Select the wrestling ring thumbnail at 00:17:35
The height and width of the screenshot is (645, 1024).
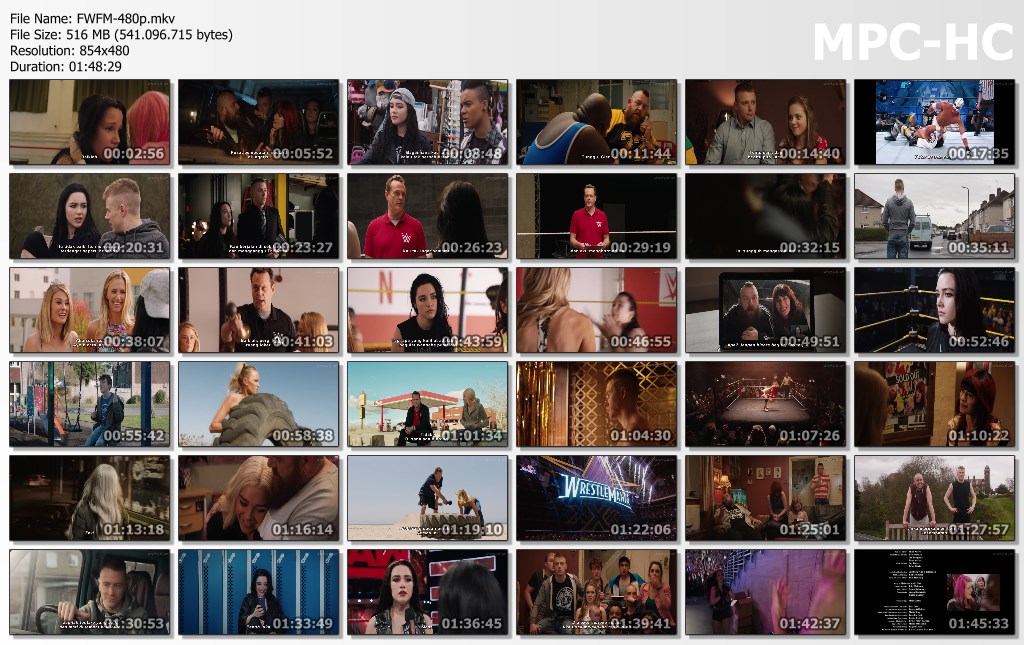935,122
